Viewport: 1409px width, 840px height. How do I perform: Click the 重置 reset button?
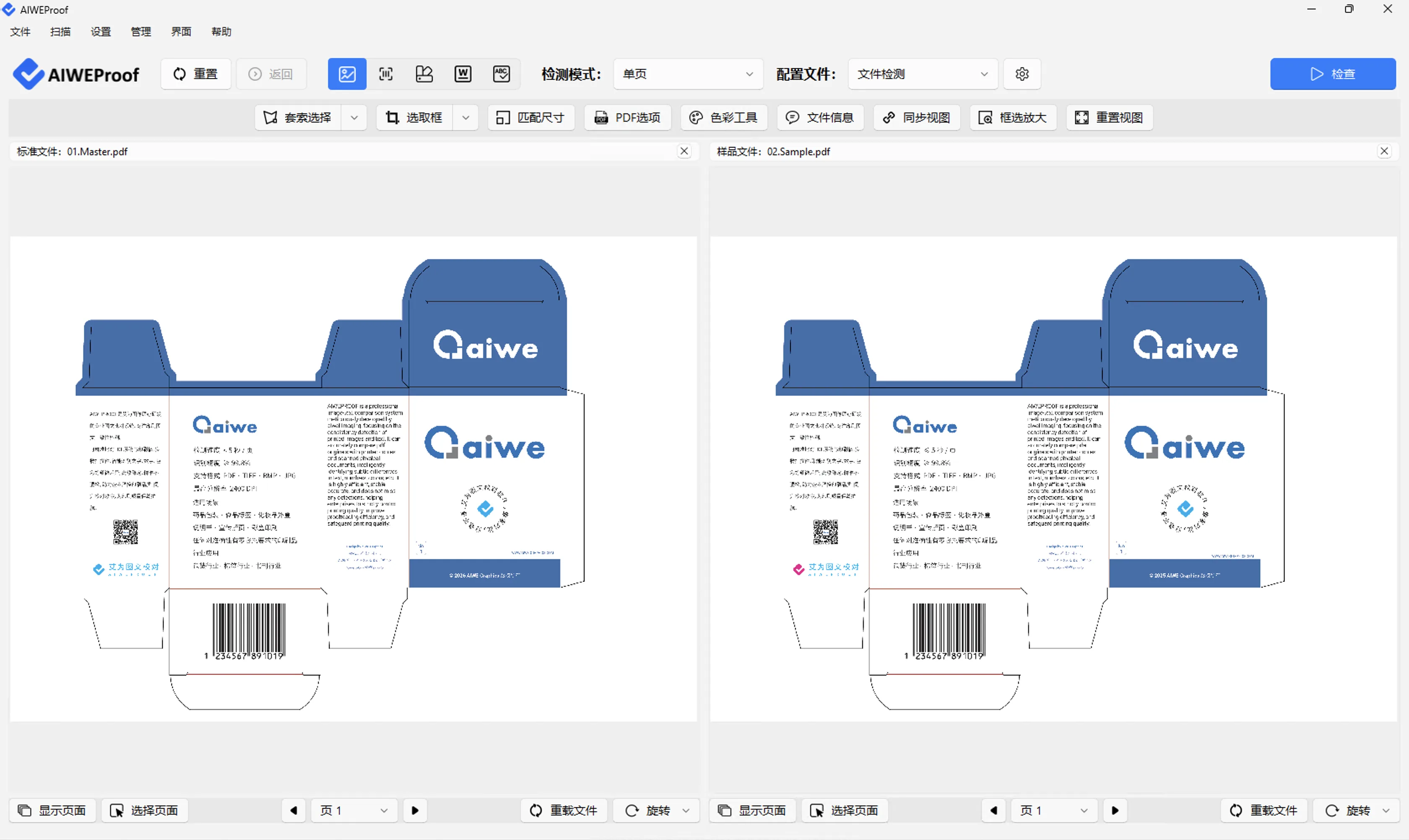point(196,74)
